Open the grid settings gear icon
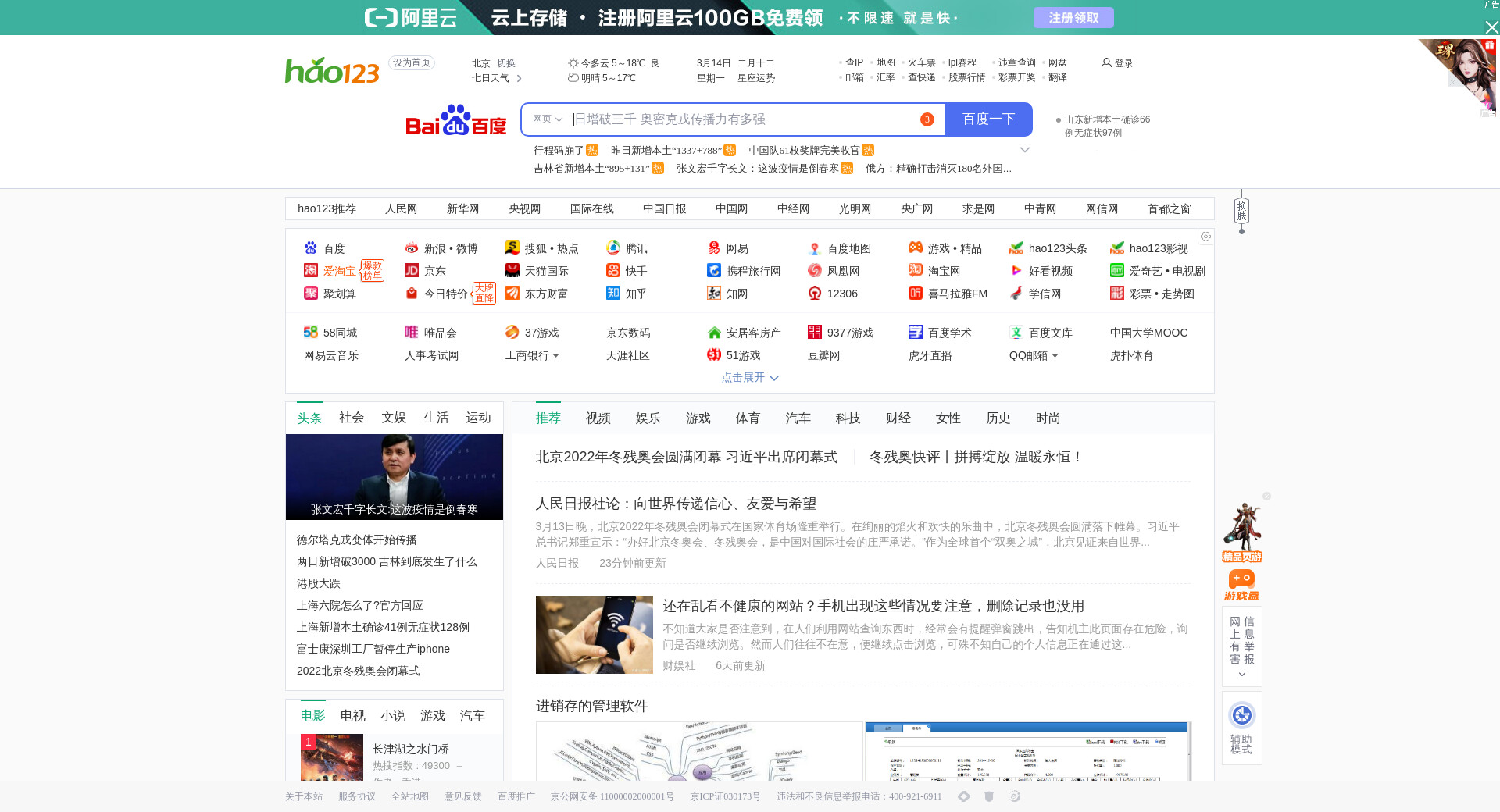 click(x=1205, y=237)
